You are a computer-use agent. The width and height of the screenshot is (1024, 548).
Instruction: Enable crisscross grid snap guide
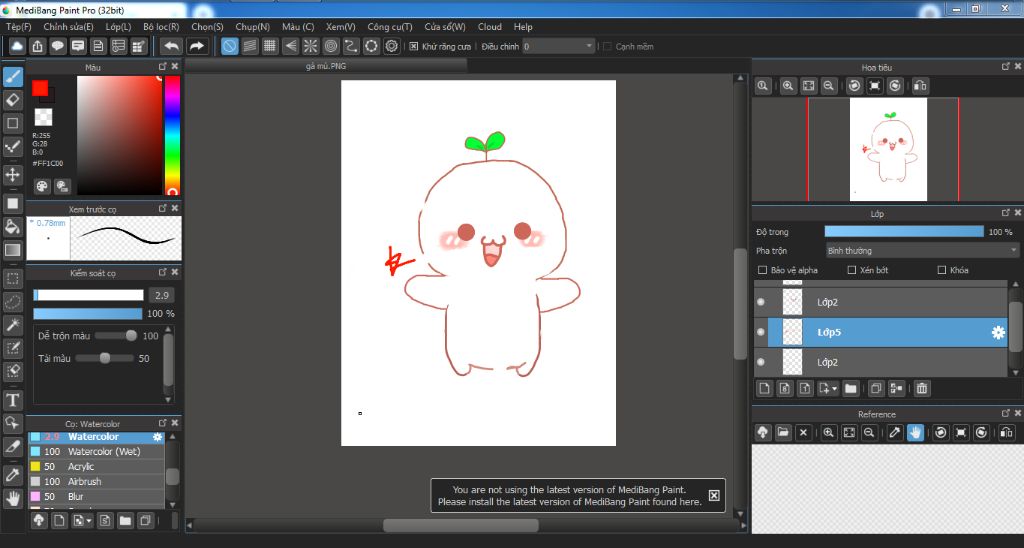point(270,46)
